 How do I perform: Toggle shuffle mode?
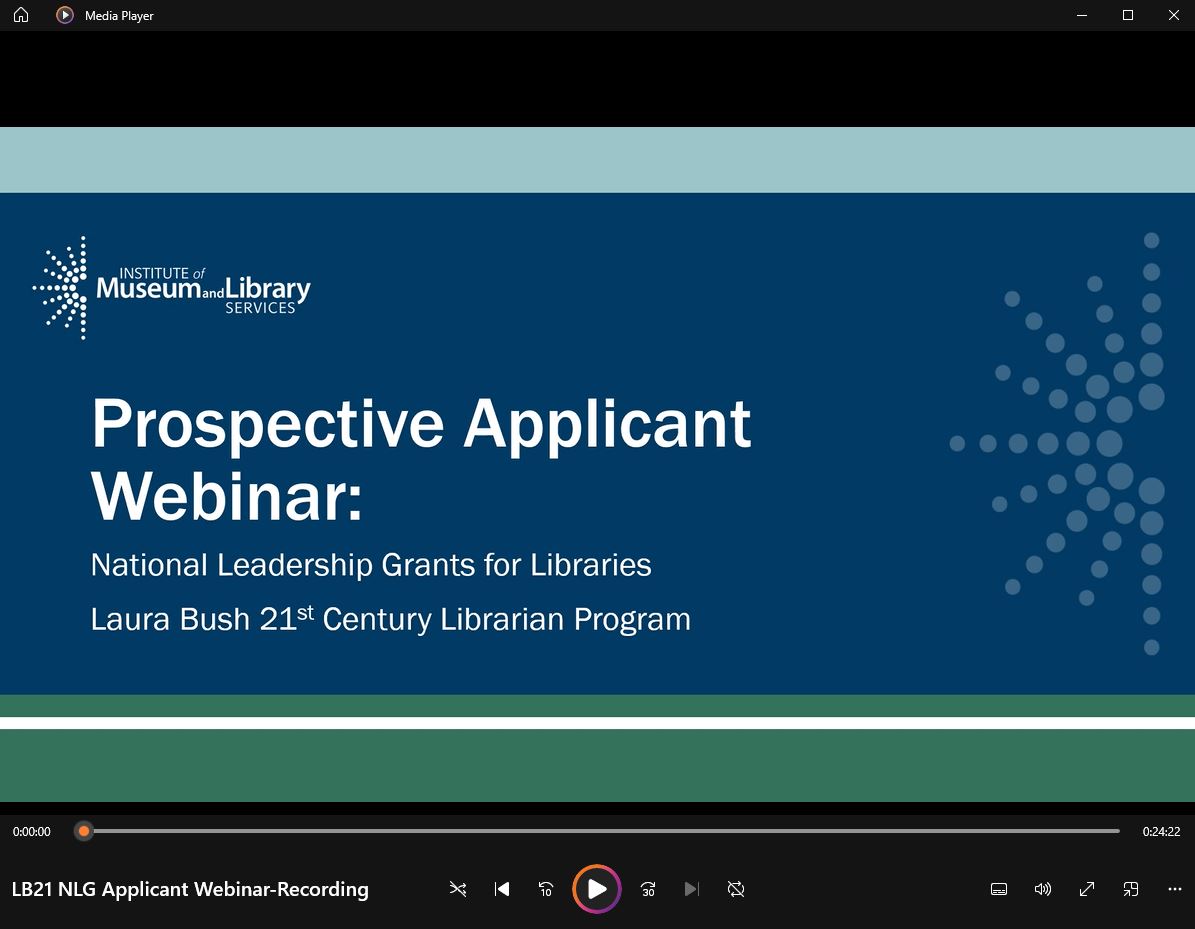tap(458, 889)
